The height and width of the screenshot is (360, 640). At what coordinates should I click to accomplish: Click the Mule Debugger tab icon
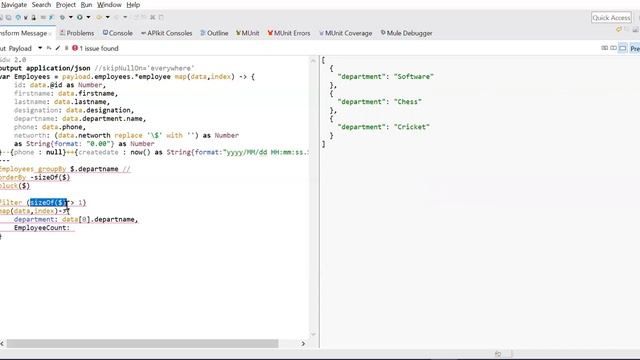(x=383, y=33)
